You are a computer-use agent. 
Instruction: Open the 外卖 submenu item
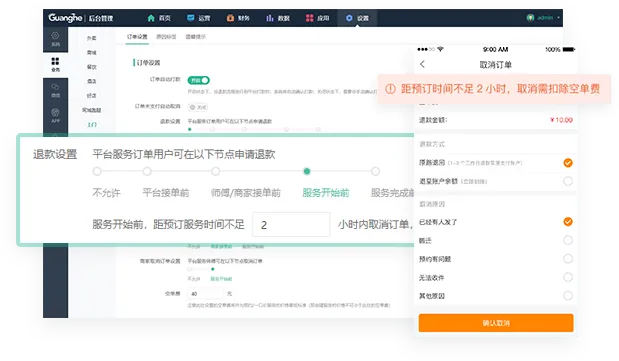point(92,38)
